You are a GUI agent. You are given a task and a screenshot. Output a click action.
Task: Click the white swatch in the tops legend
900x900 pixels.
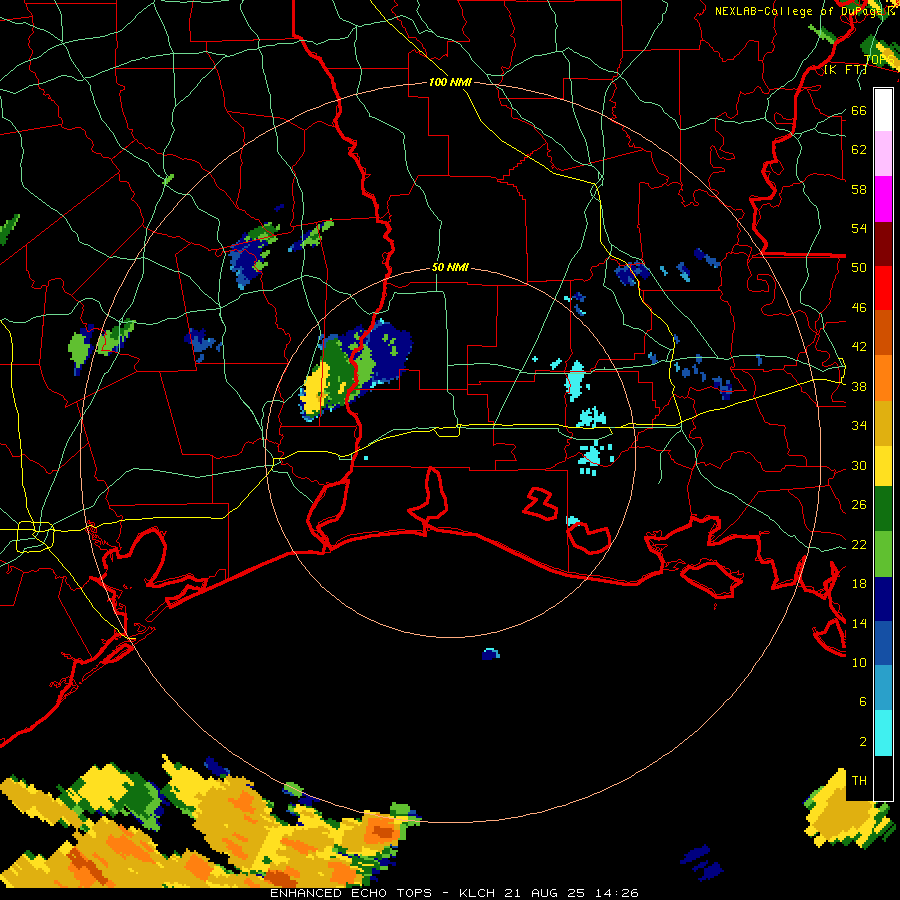click(883, 110)
